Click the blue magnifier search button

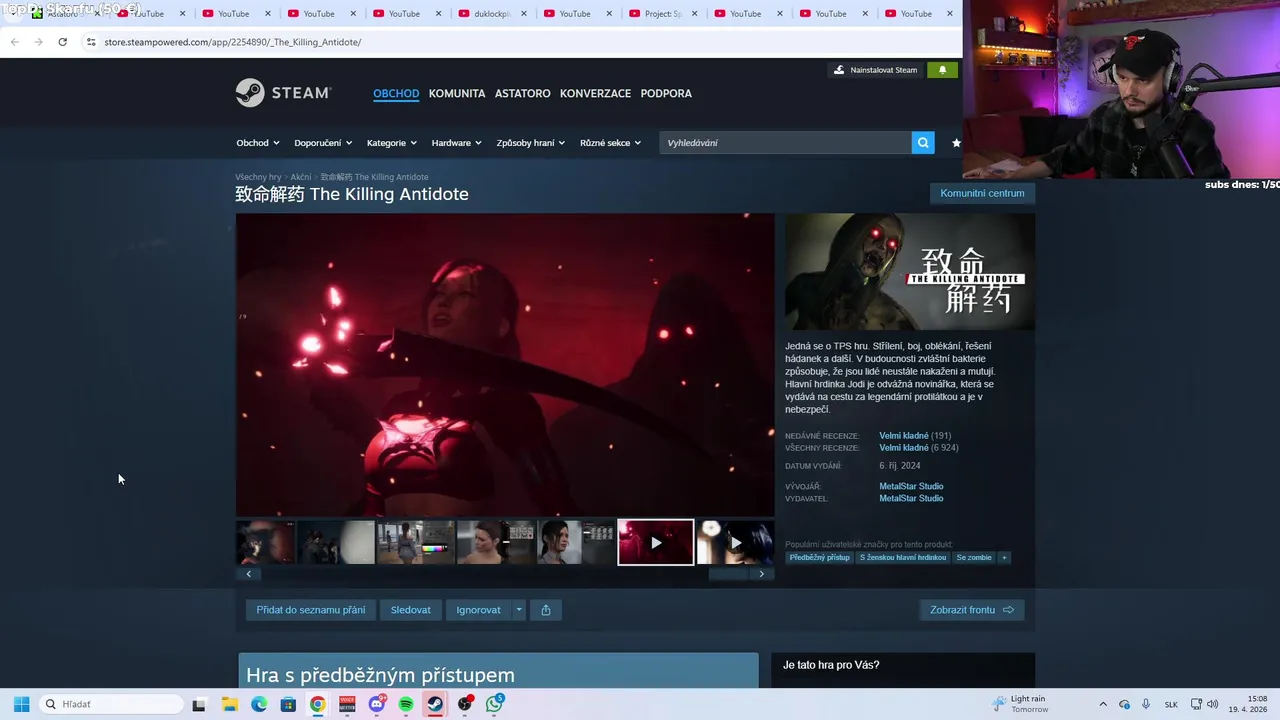[x=923, y=143]
